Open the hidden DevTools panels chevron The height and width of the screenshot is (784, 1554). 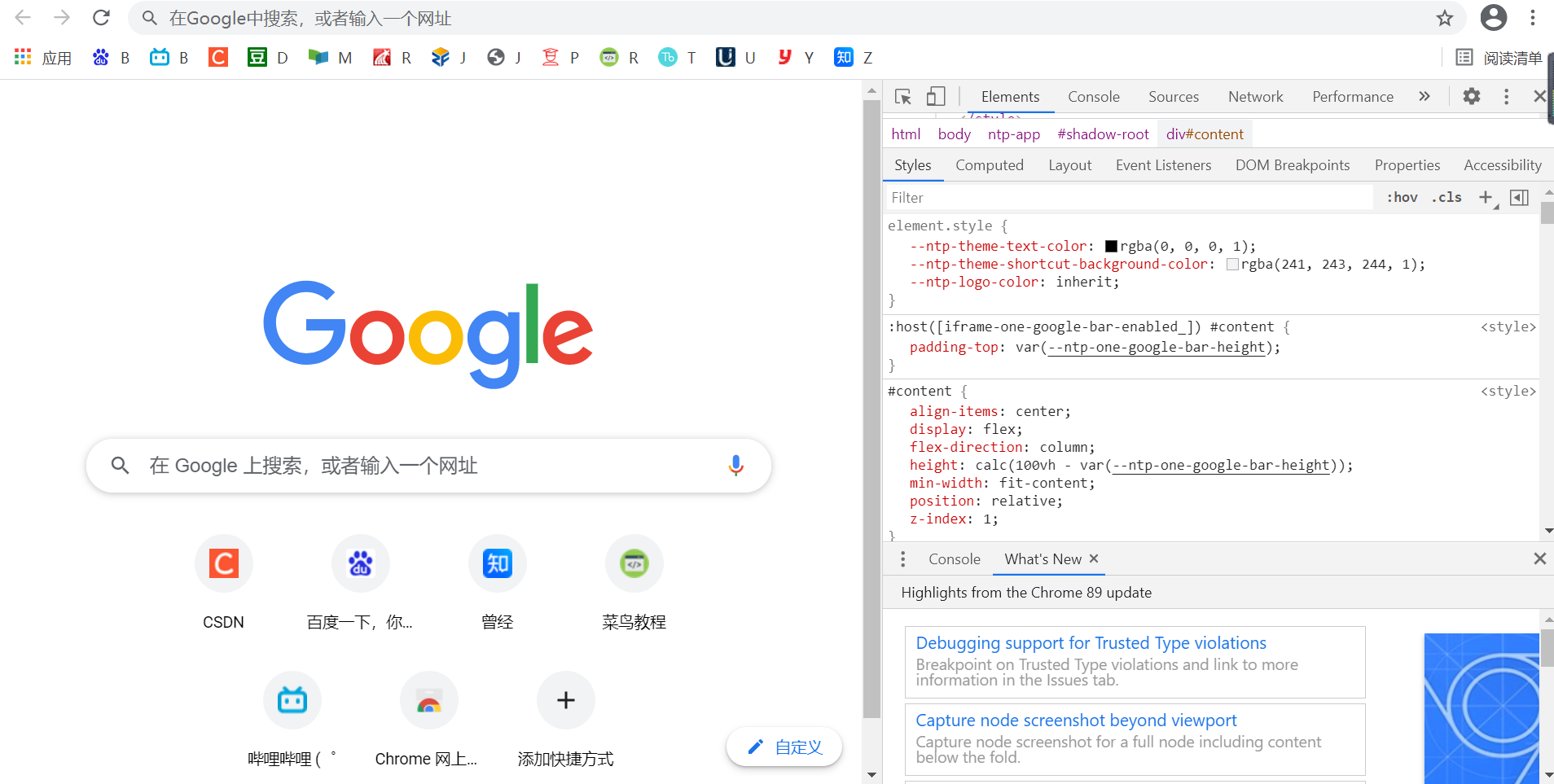pos(1424,96)
